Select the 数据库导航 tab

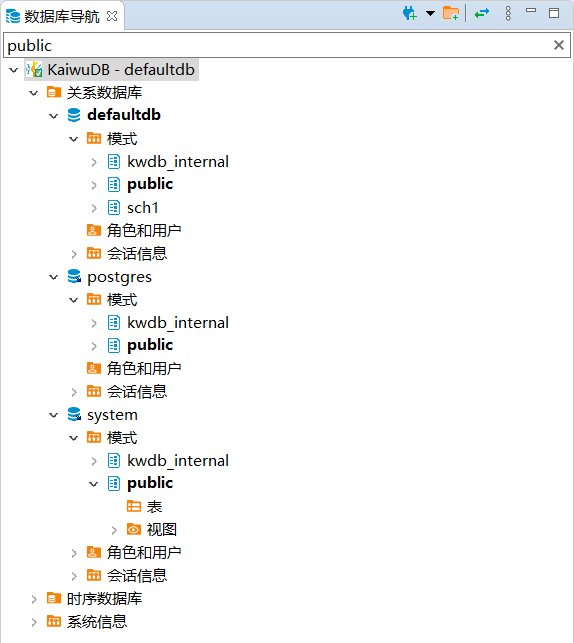coord(62,16)
